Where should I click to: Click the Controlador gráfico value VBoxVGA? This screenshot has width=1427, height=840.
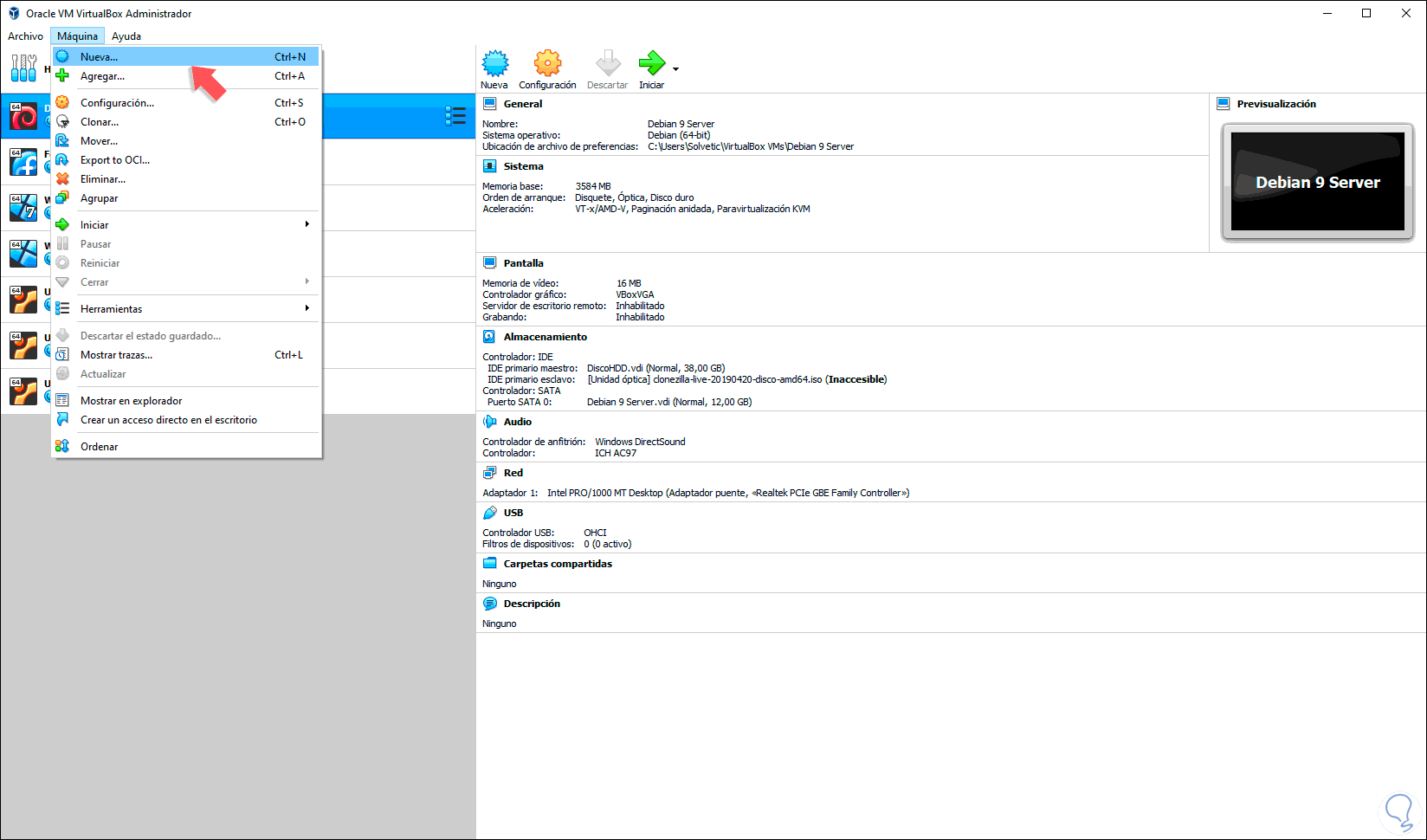tap(635, 294)
